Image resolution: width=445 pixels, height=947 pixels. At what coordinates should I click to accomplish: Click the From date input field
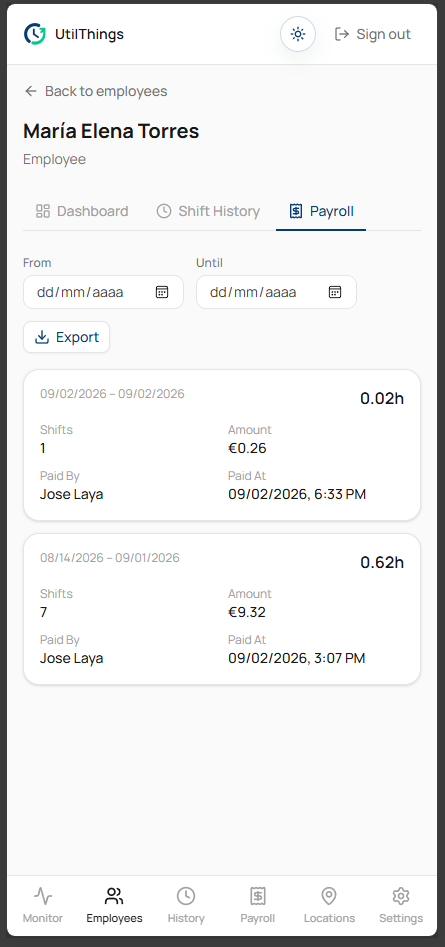pyautogui.click(x=103, y=292)
